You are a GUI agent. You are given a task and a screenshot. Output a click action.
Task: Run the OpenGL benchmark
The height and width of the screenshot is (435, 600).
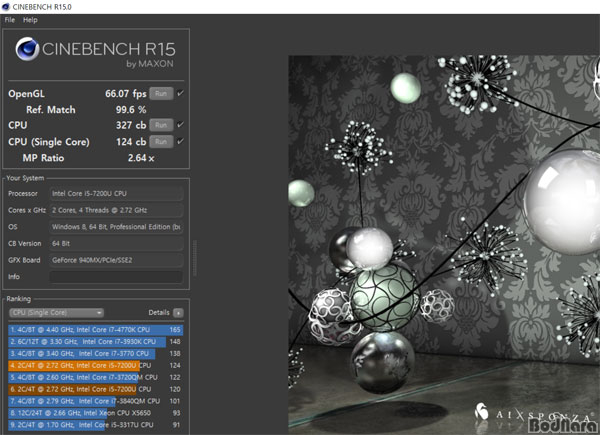point(161,93)
